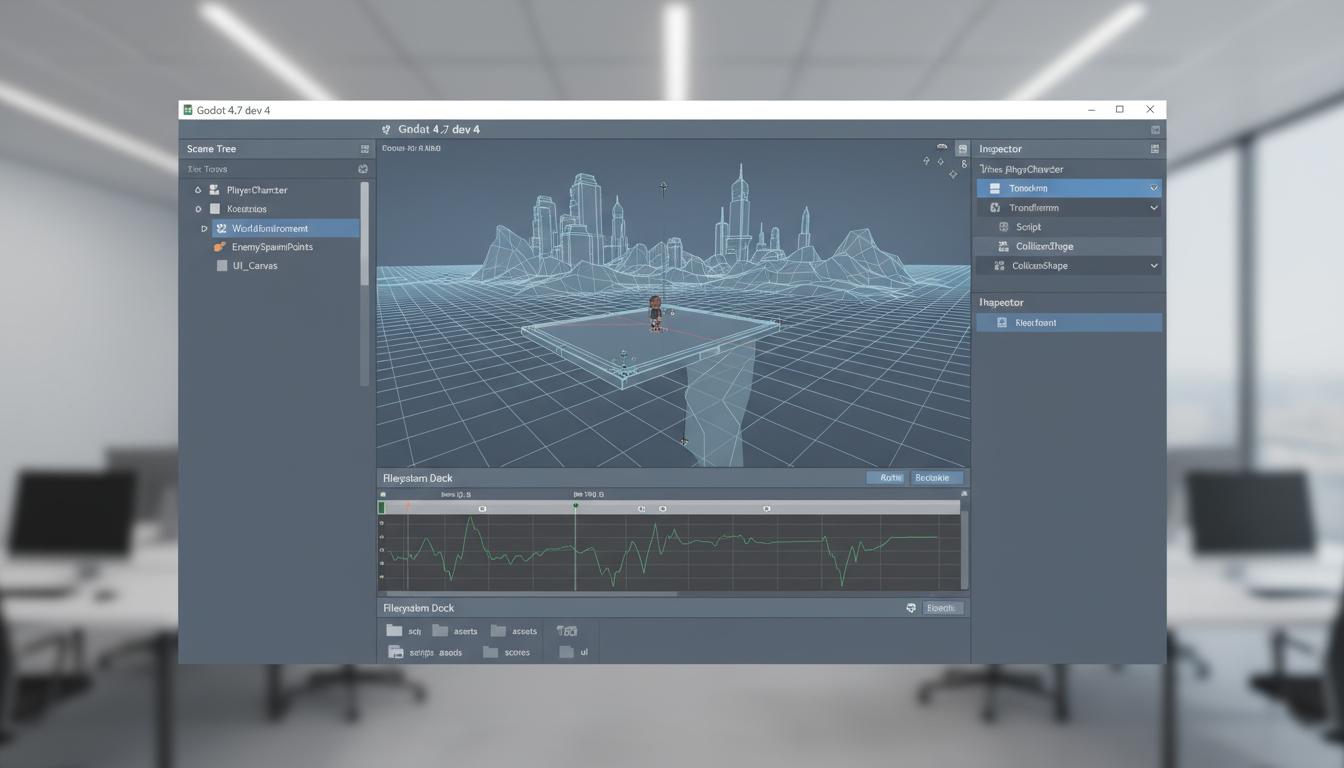The image size is (1344, 768).
Task: Collapse the highlighted Transform dropdown in Inspector
Action: [x=1154, y=188]
